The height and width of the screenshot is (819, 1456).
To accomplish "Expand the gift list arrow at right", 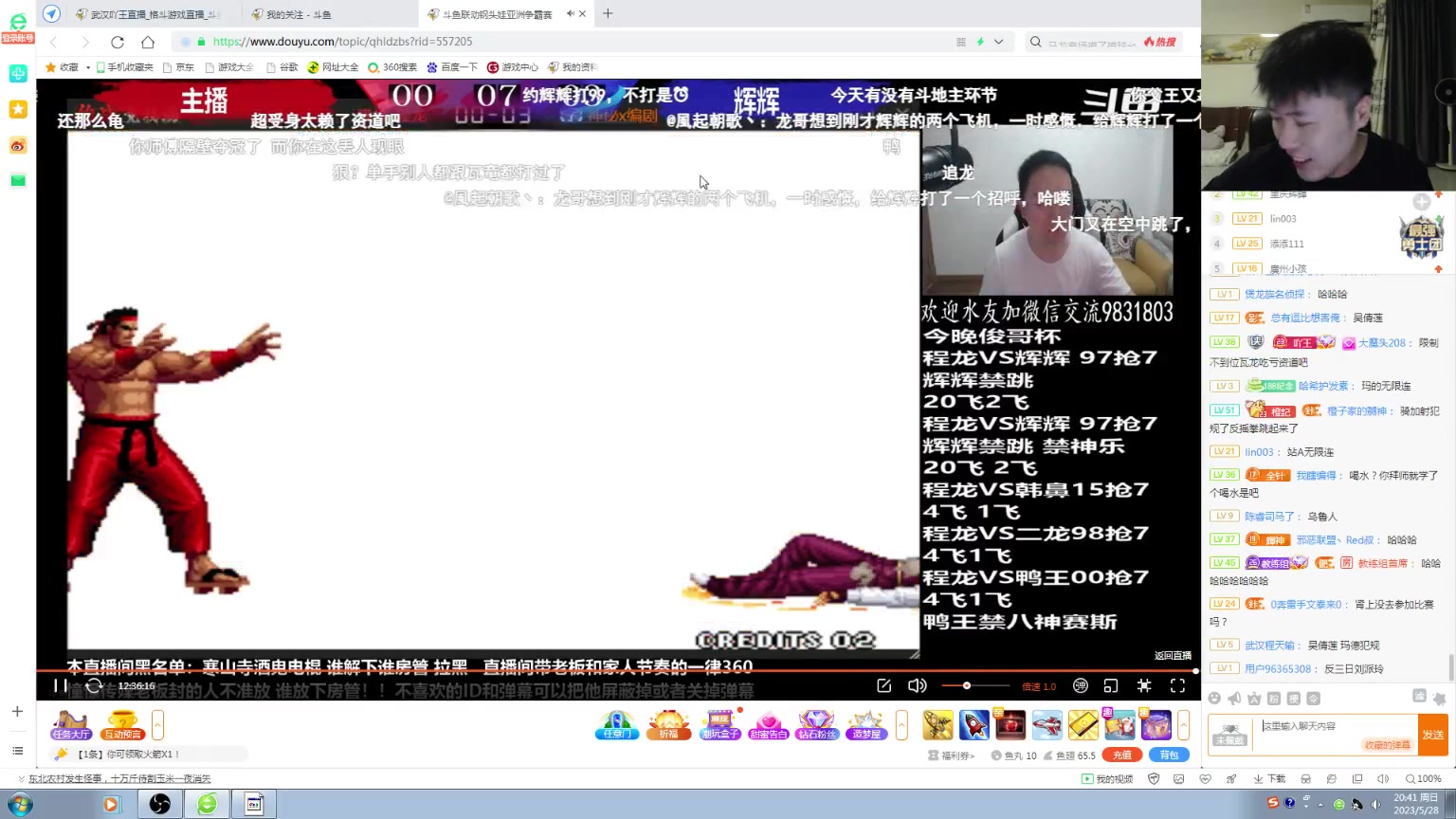I will coord(1183,725).
